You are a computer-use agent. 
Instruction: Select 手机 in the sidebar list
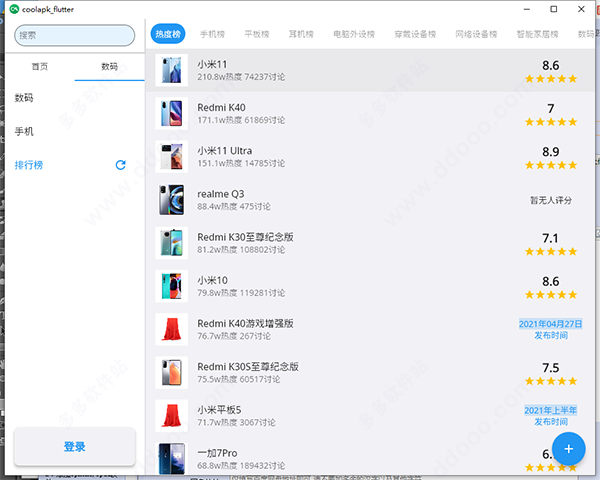(x=24, y=132)
